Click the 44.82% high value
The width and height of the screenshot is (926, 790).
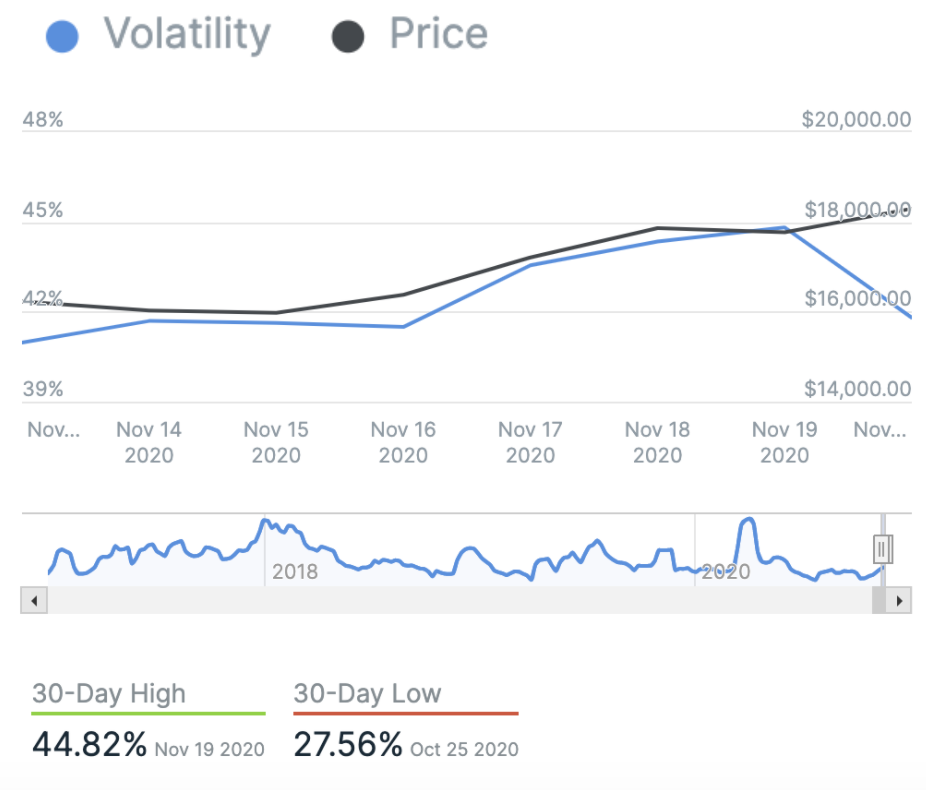90,745
